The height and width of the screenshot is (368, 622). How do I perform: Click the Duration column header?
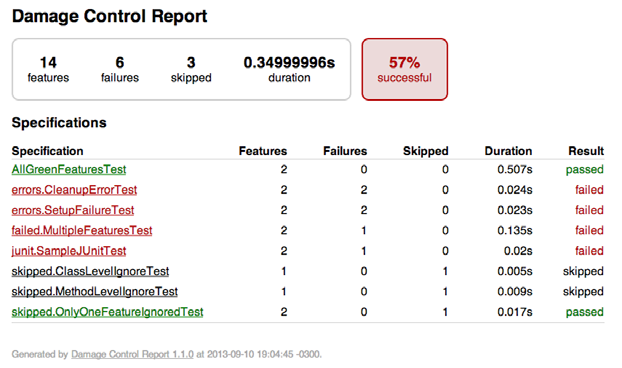(508, 151)
